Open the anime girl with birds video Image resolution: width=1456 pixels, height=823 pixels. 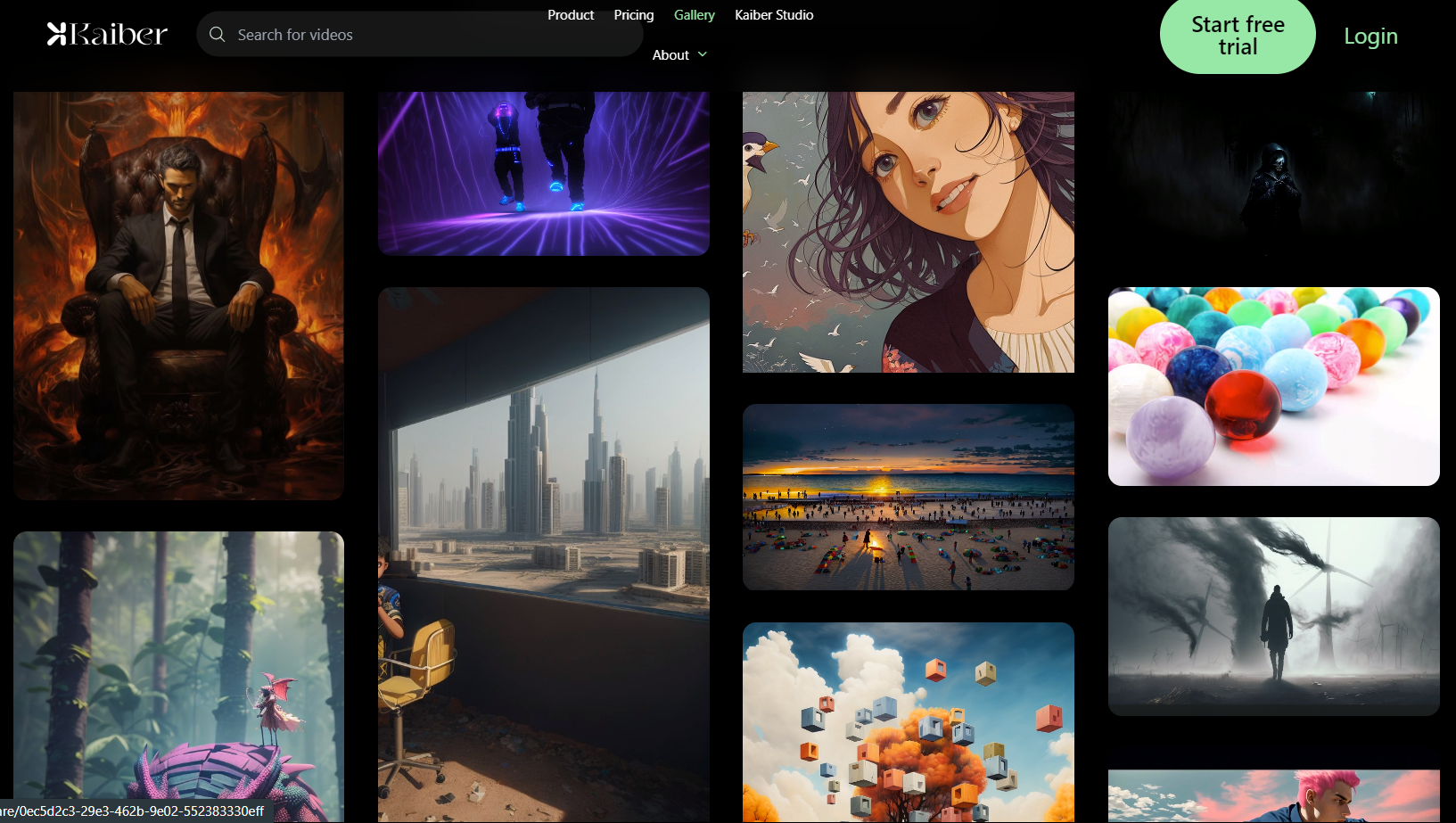pyautogui.click(x=908, y=232)
